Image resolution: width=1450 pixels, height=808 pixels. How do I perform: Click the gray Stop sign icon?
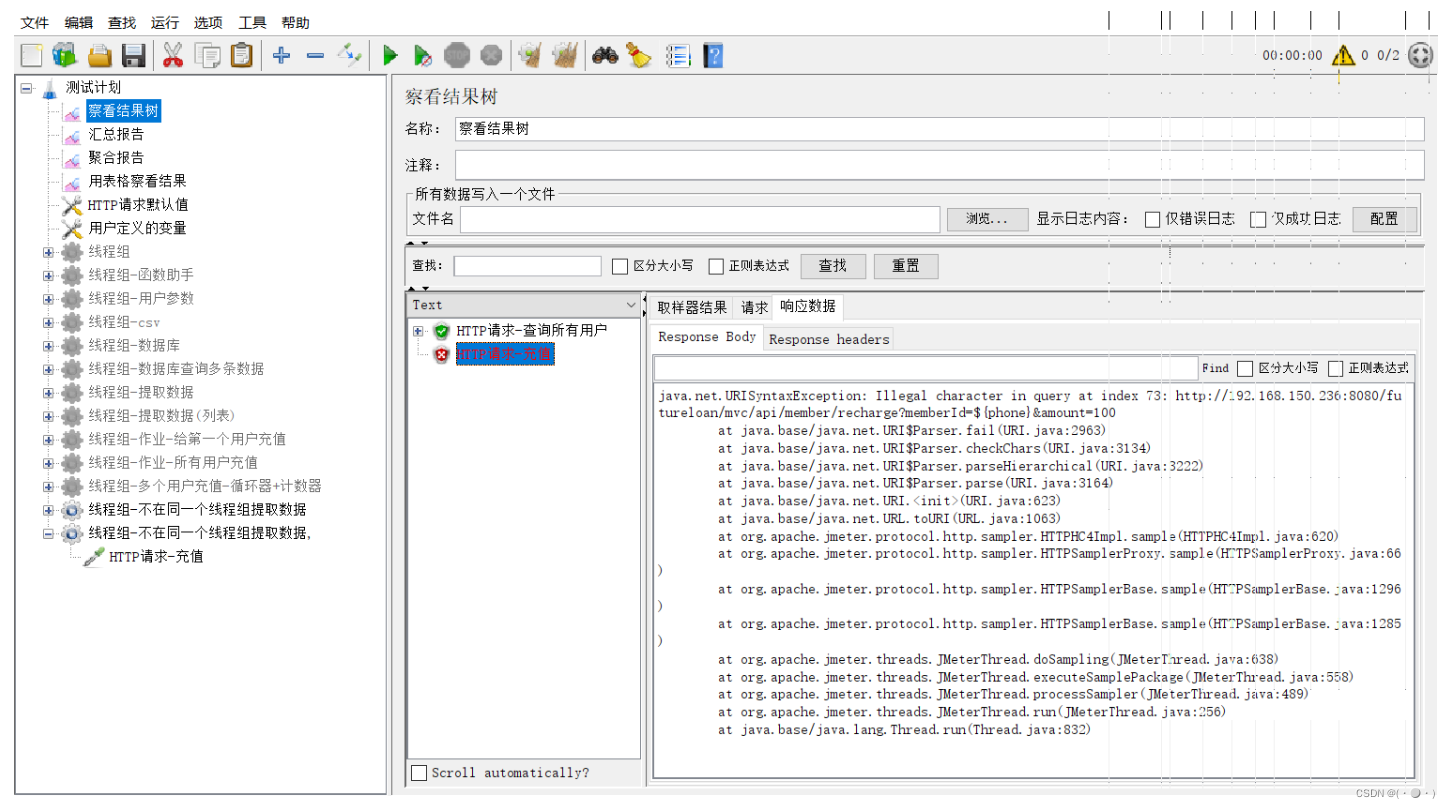[x=457, y=55]
